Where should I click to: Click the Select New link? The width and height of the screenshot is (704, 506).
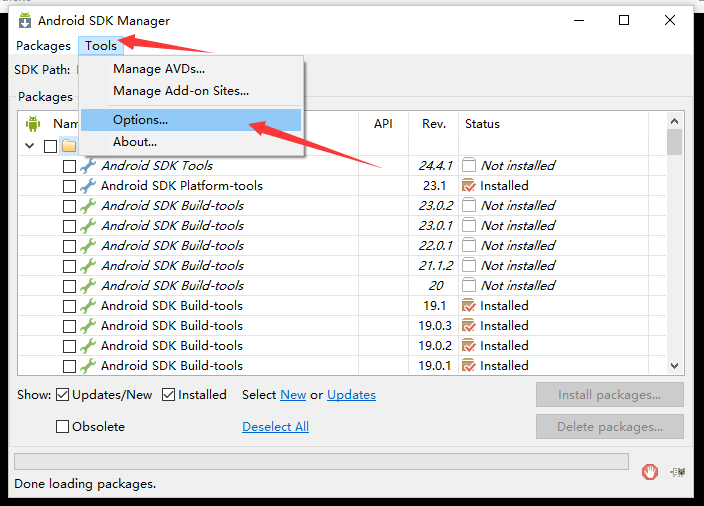pyautogui.click(x=293, y=395)
